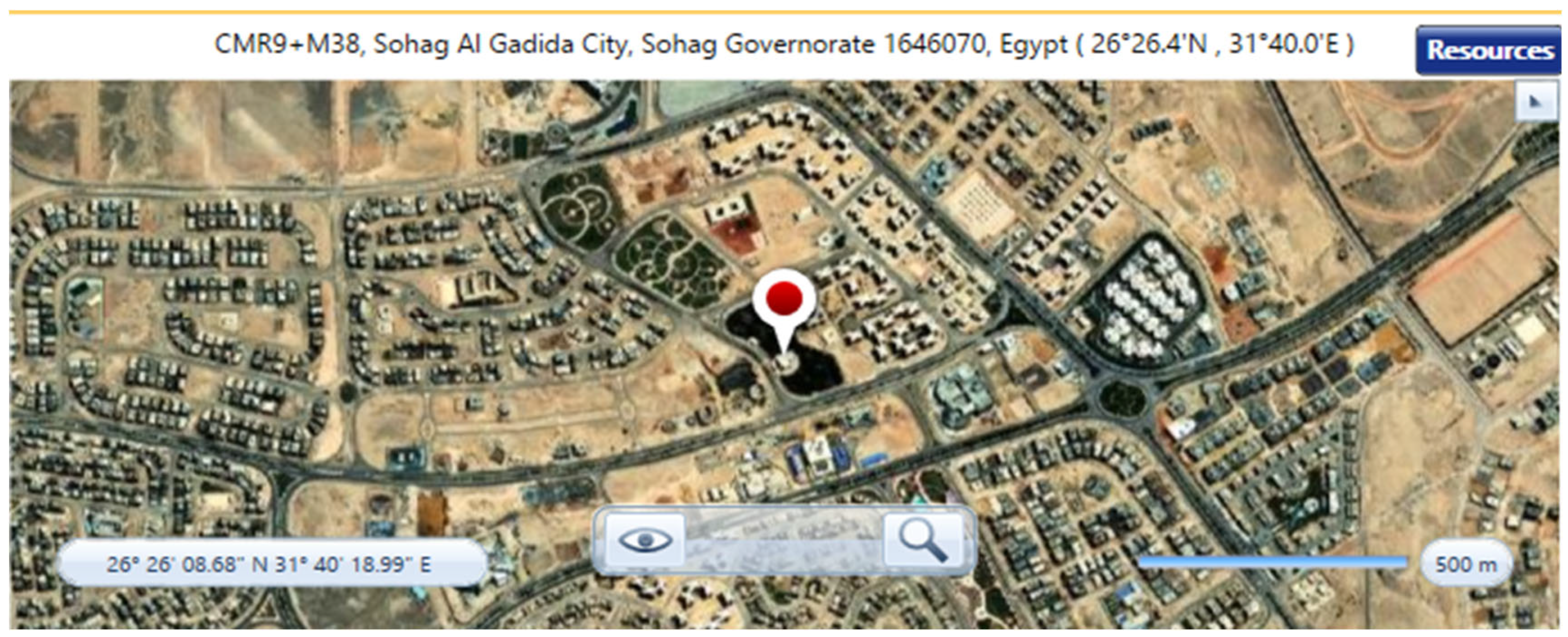Screen dimensions: 1568x637
Task: Click the 26°26.4'N, 31°40.0'E header coordinates
Action: [1215, 44]
